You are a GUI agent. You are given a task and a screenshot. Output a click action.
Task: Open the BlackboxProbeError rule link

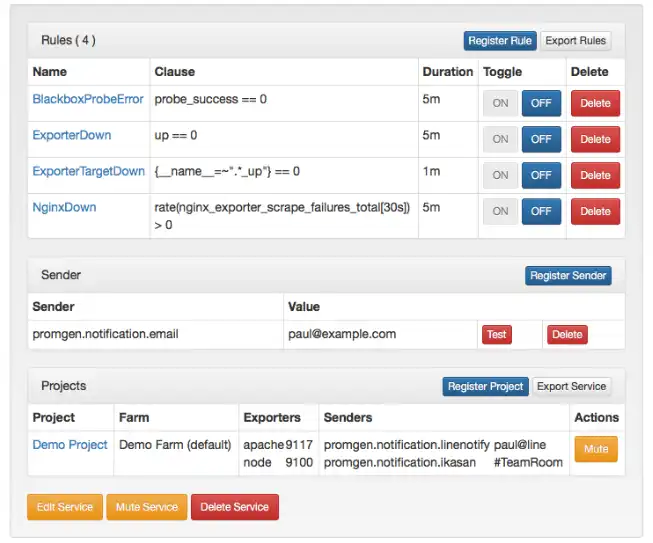[x=88, y=100]
